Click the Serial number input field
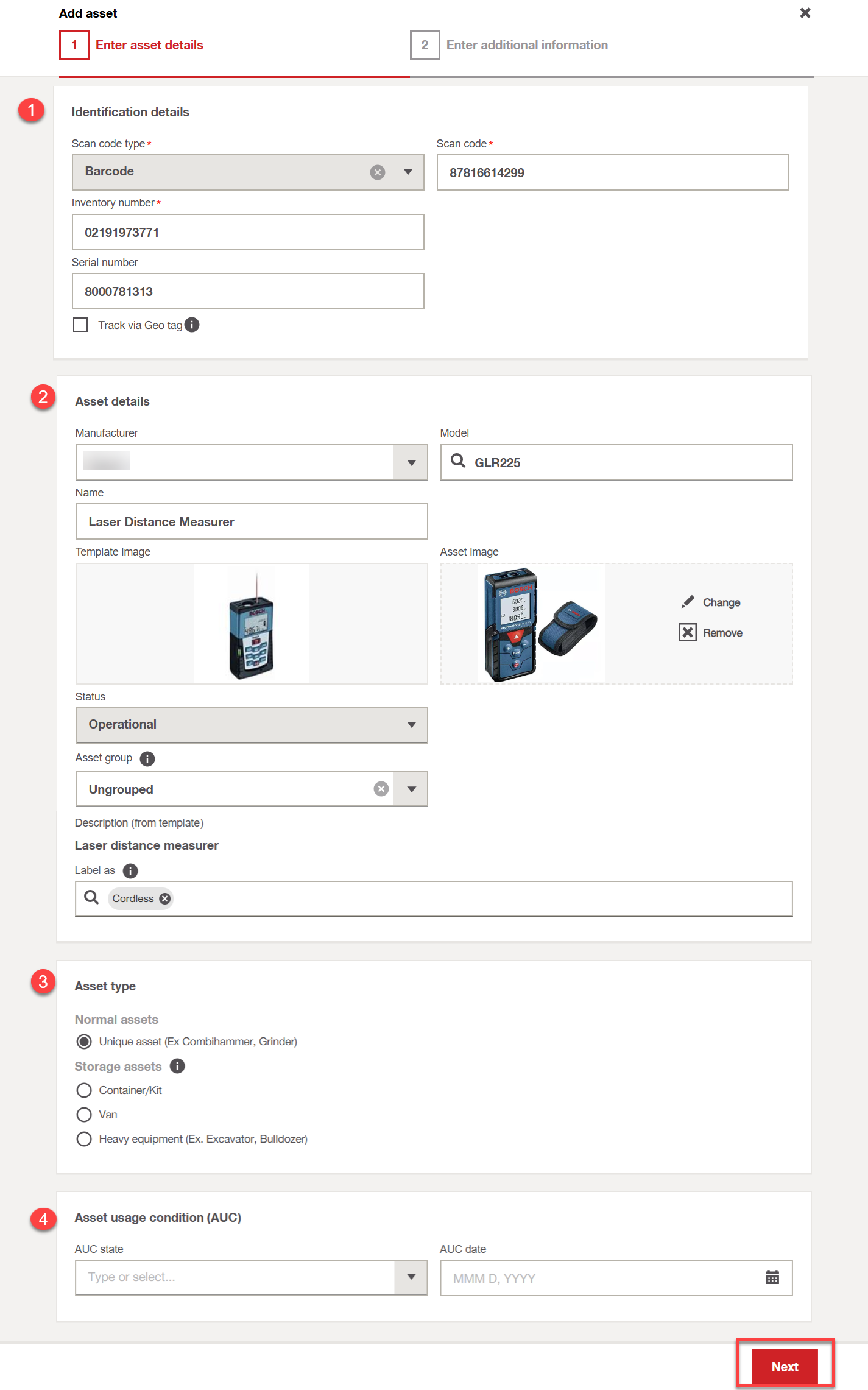 pos(248,291)
